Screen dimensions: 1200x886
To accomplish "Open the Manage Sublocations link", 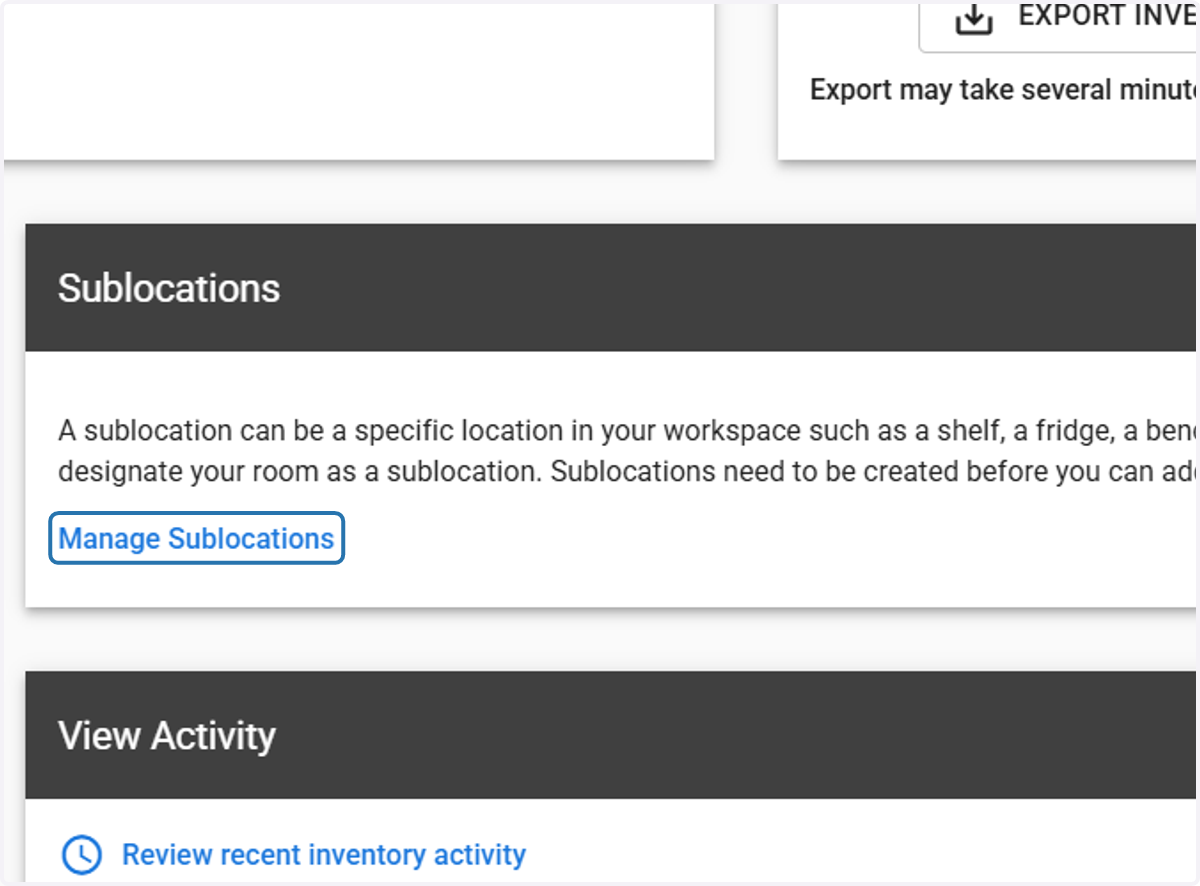I will (x=196, y=538).
